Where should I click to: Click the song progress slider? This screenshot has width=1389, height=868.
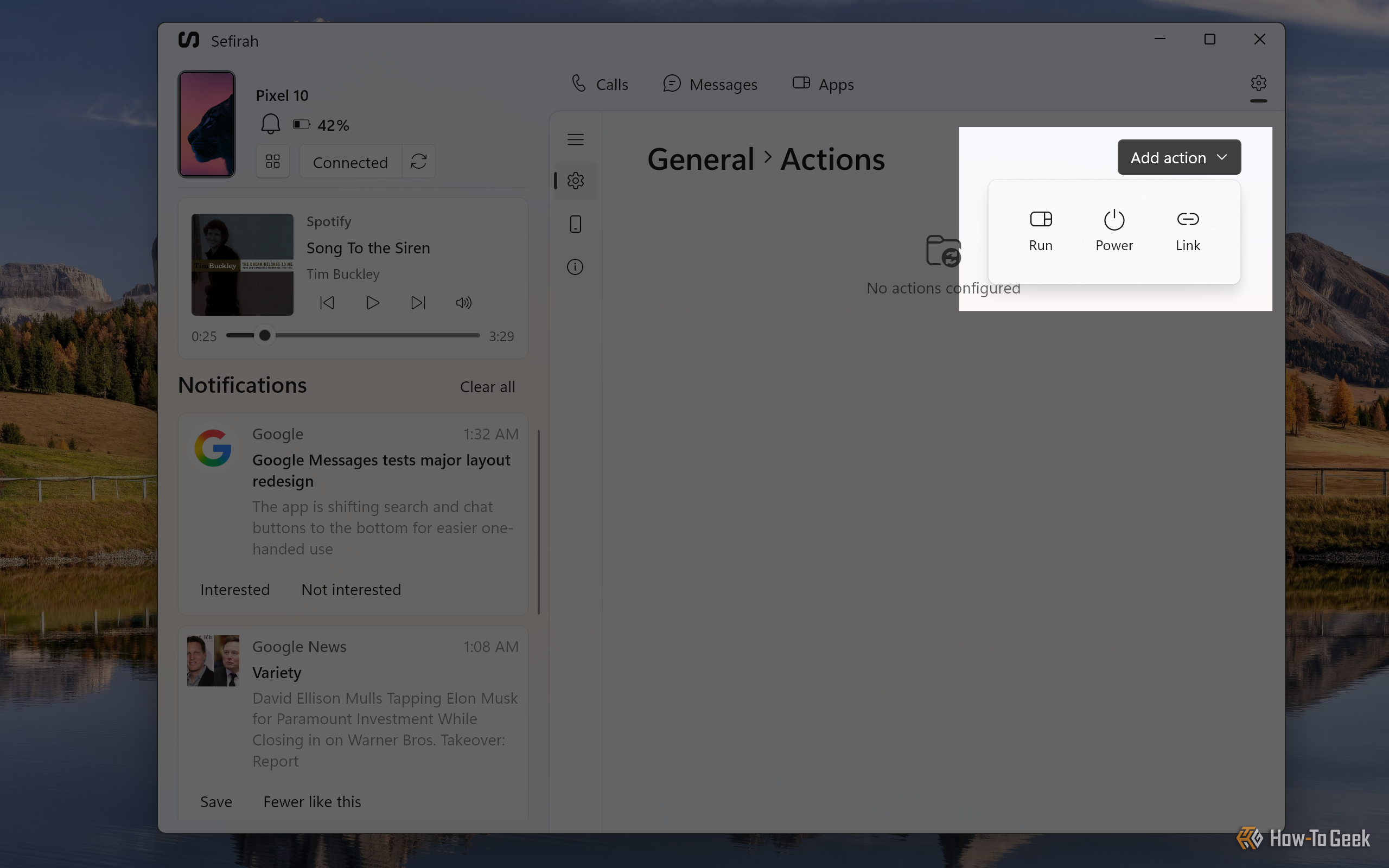click(x=353, y=335)
